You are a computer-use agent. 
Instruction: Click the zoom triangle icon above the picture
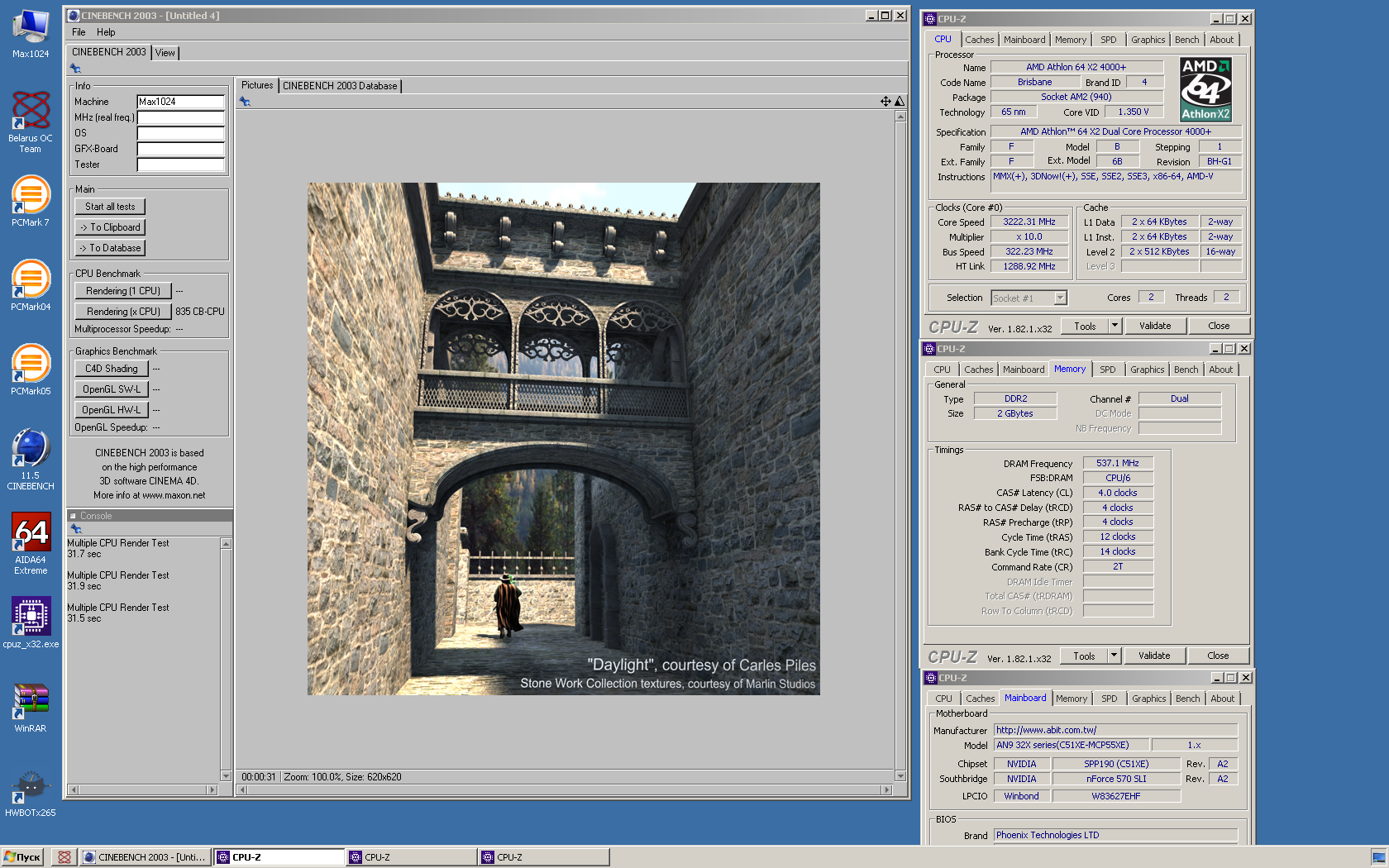tap(900, 101)
